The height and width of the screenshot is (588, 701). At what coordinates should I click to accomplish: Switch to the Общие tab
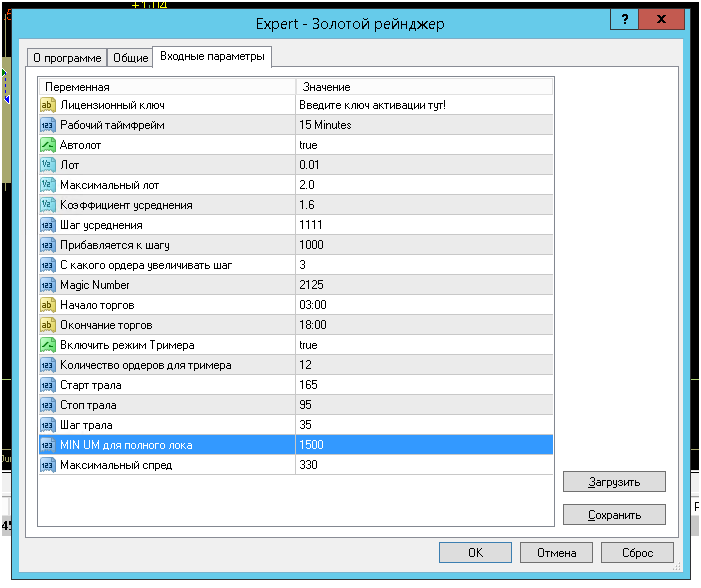pos(130,58)
